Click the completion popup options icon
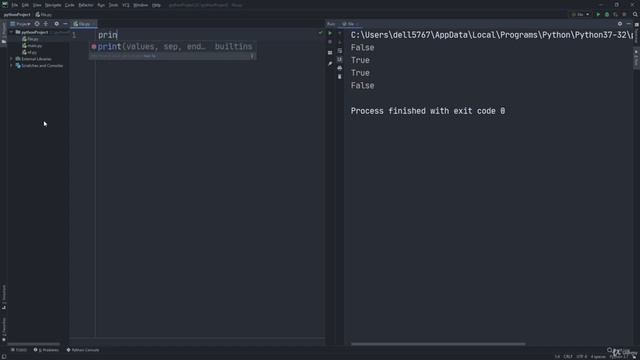Screen dimensions: 640x360 252,56
